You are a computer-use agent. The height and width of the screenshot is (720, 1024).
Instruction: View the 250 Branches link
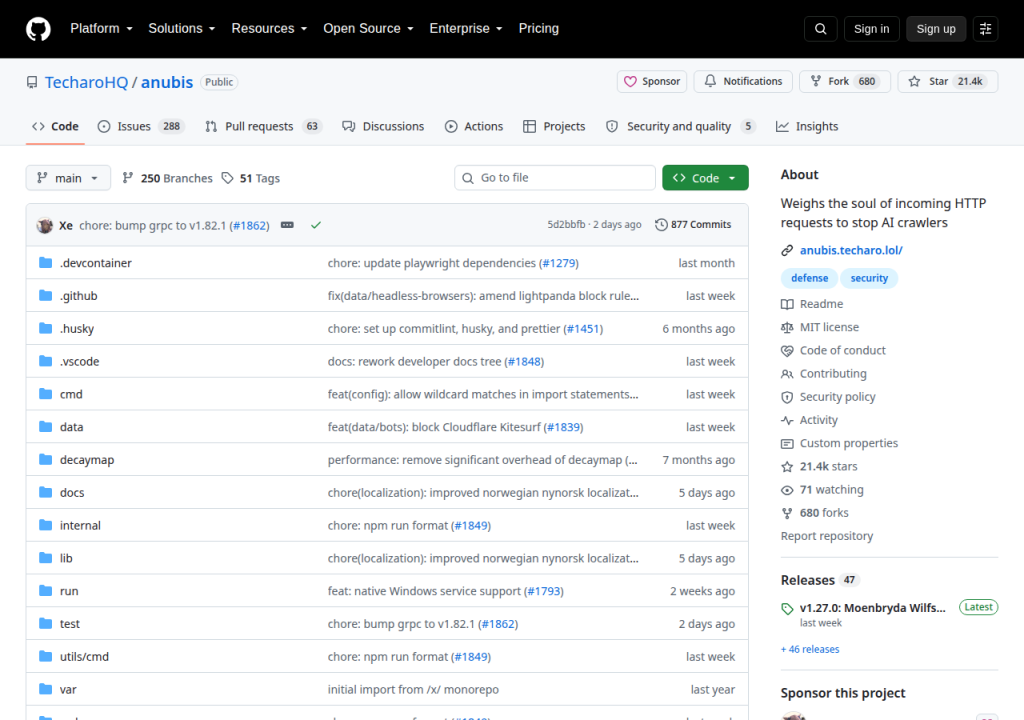coord(168,178)
